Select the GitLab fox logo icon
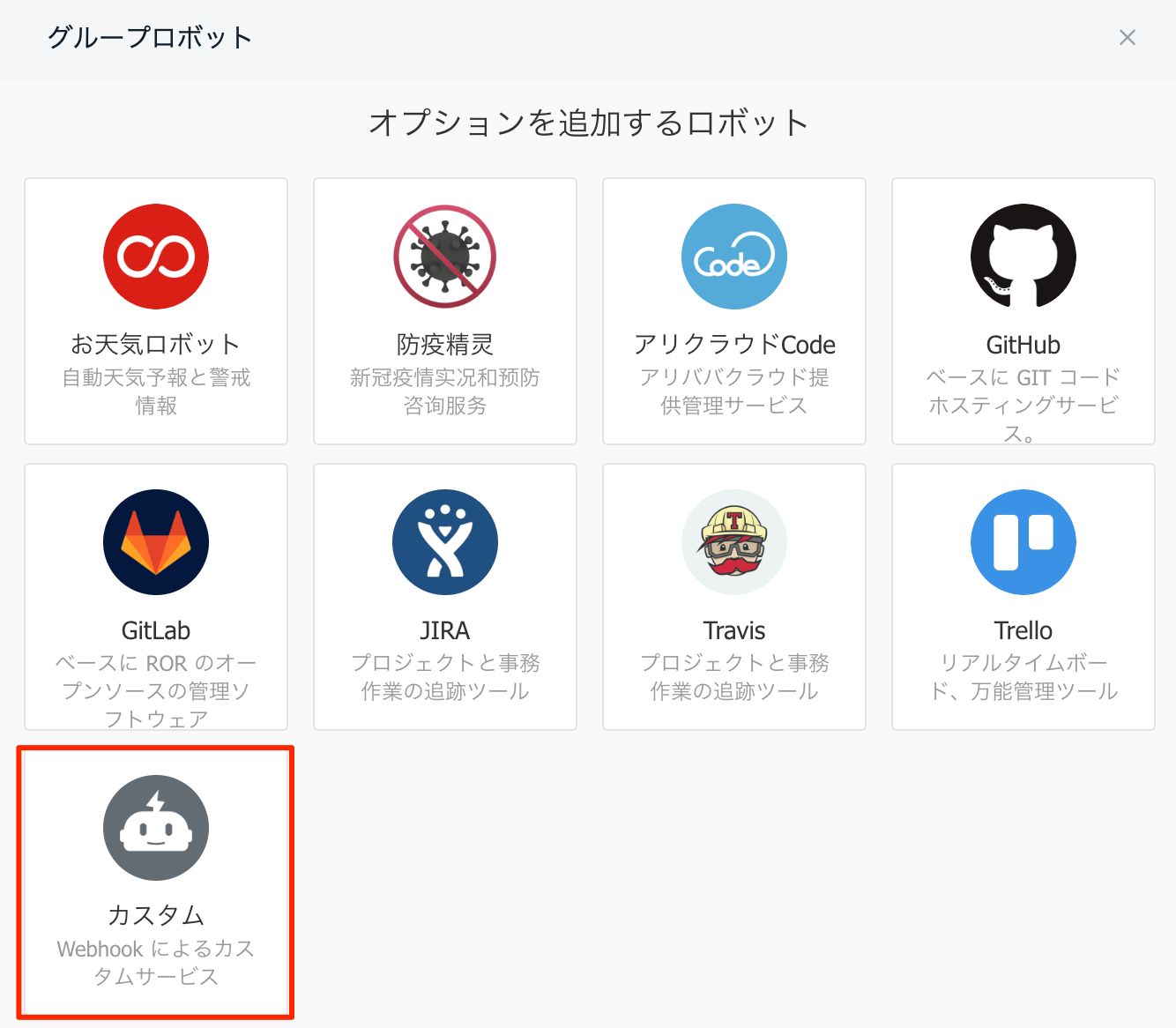Image resolution: width=1176 pixels, height=1028 pixels. point(156,542)
